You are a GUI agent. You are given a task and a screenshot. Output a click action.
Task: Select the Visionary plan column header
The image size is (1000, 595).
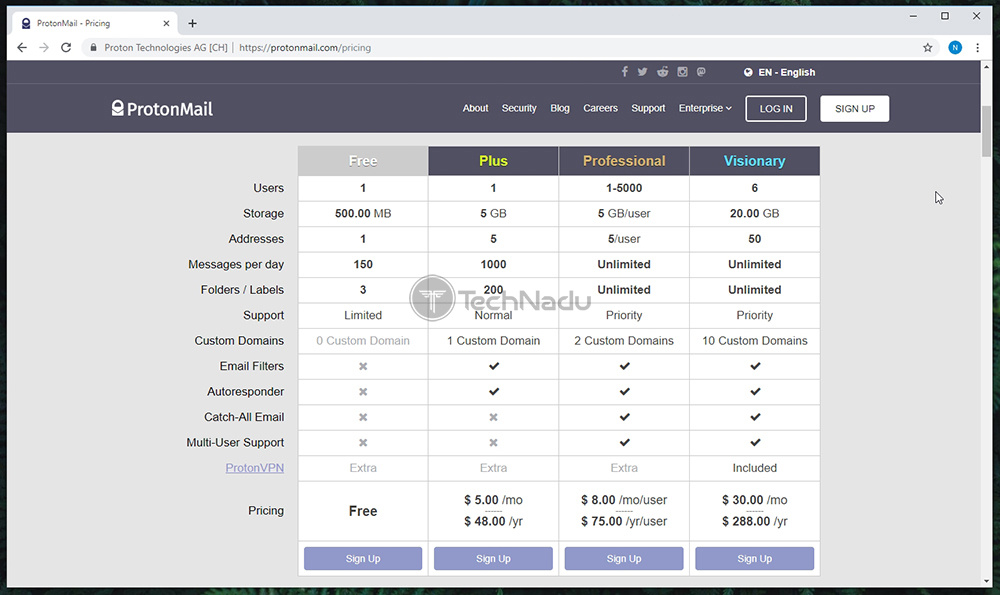click(x=754, y=161)
